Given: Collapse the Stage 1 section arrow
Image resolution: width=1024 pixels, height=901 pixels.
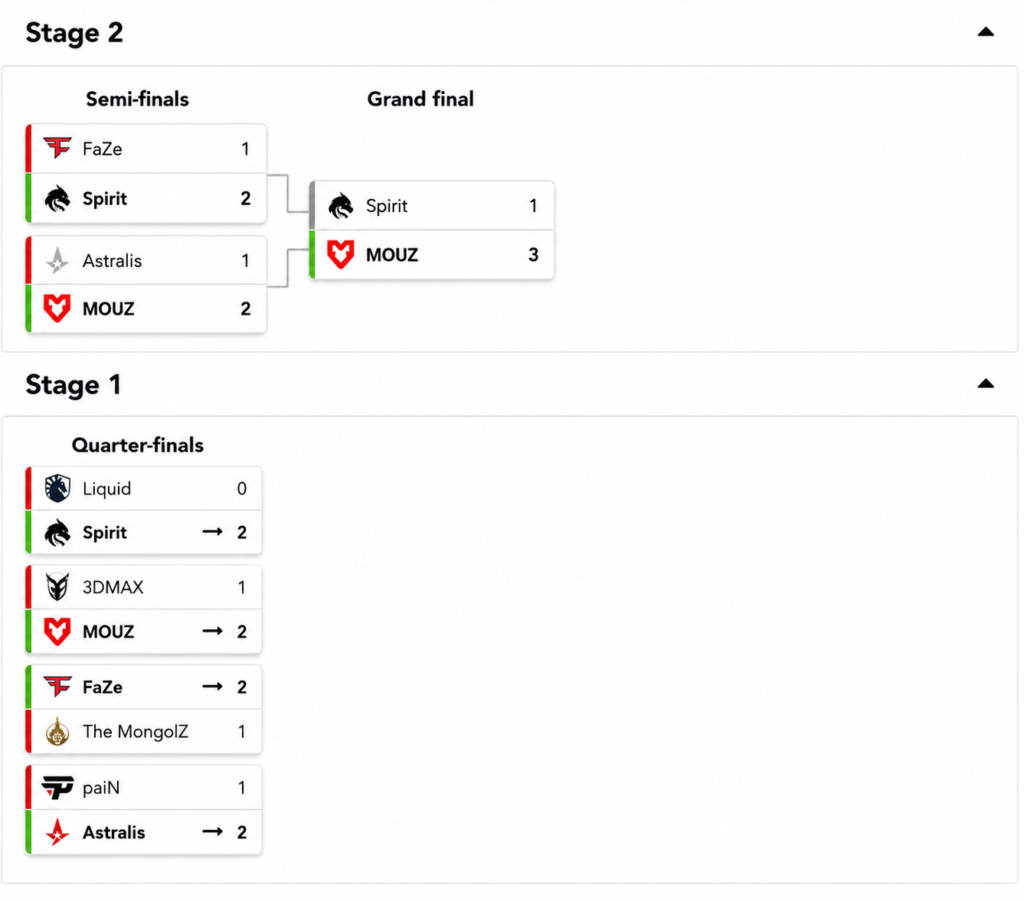Looking at the screenshot, I should tap(985, 383).
